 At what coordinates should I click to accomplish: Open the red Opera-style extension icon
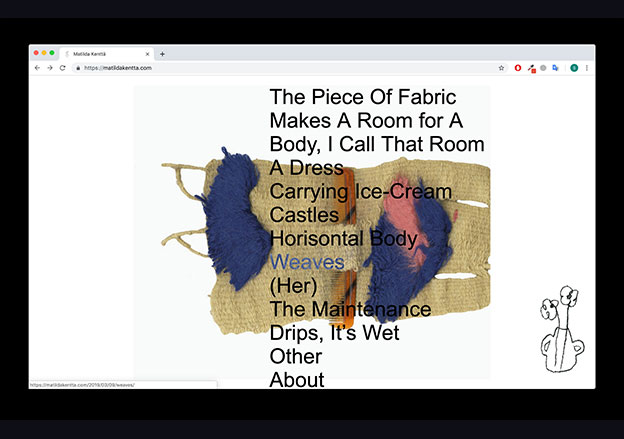(x=518, y=68)
